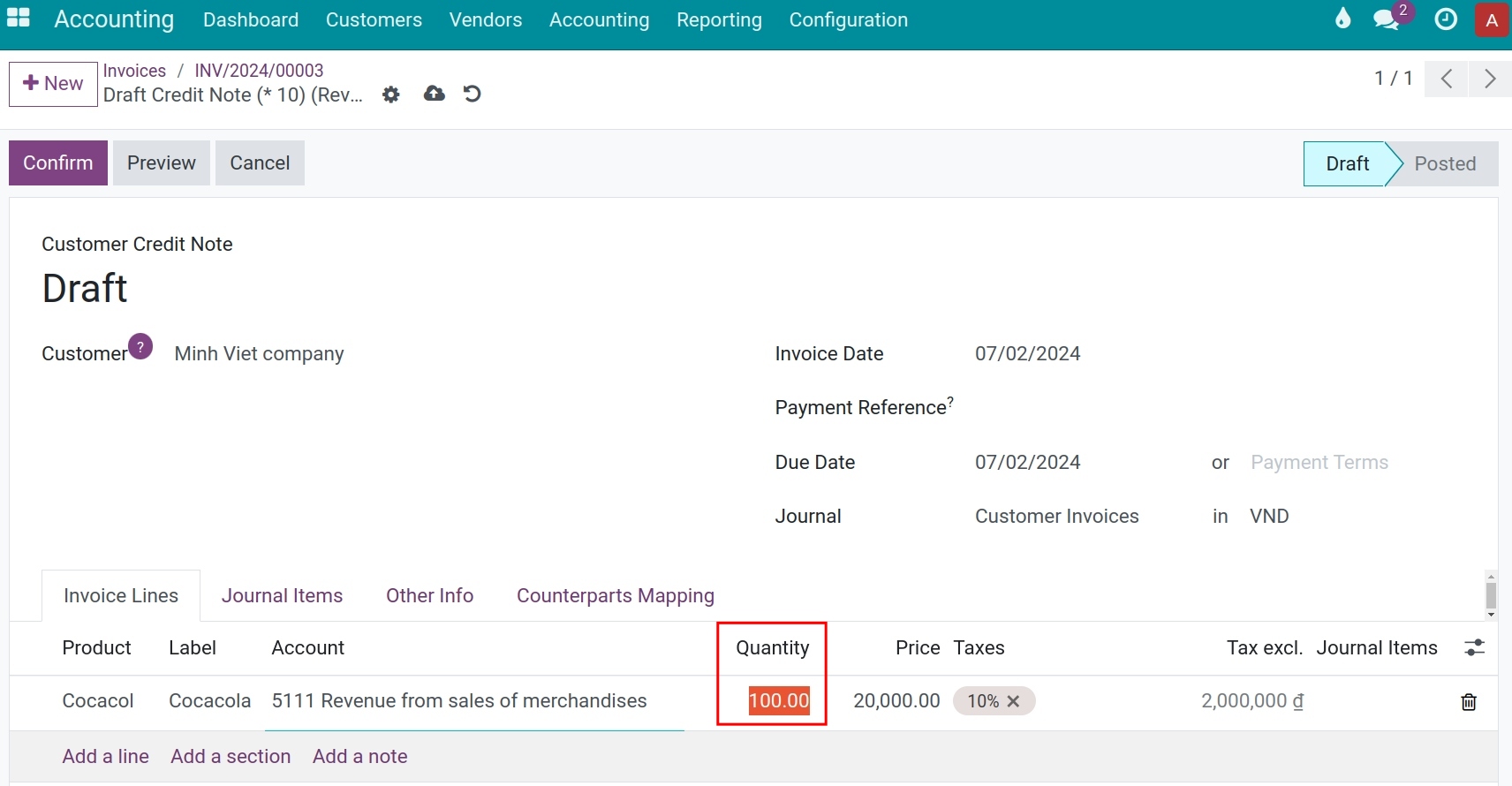Open the Reporting menu
Viewport: 1512px width, 786px height.
pyautogui.click(x=719, y=19)
